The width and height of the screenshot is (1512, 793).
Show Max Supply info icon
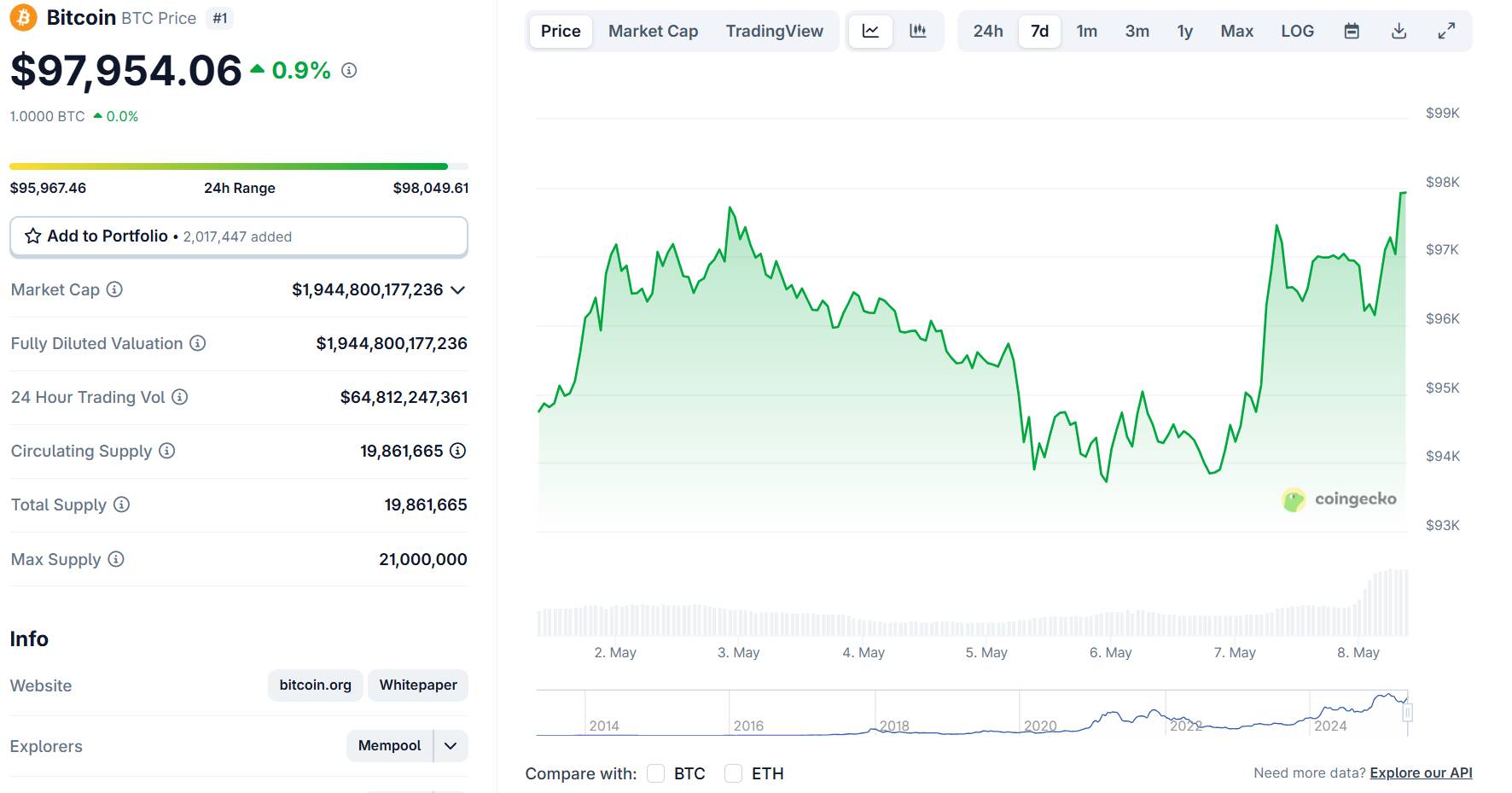(x=116, y=559)
